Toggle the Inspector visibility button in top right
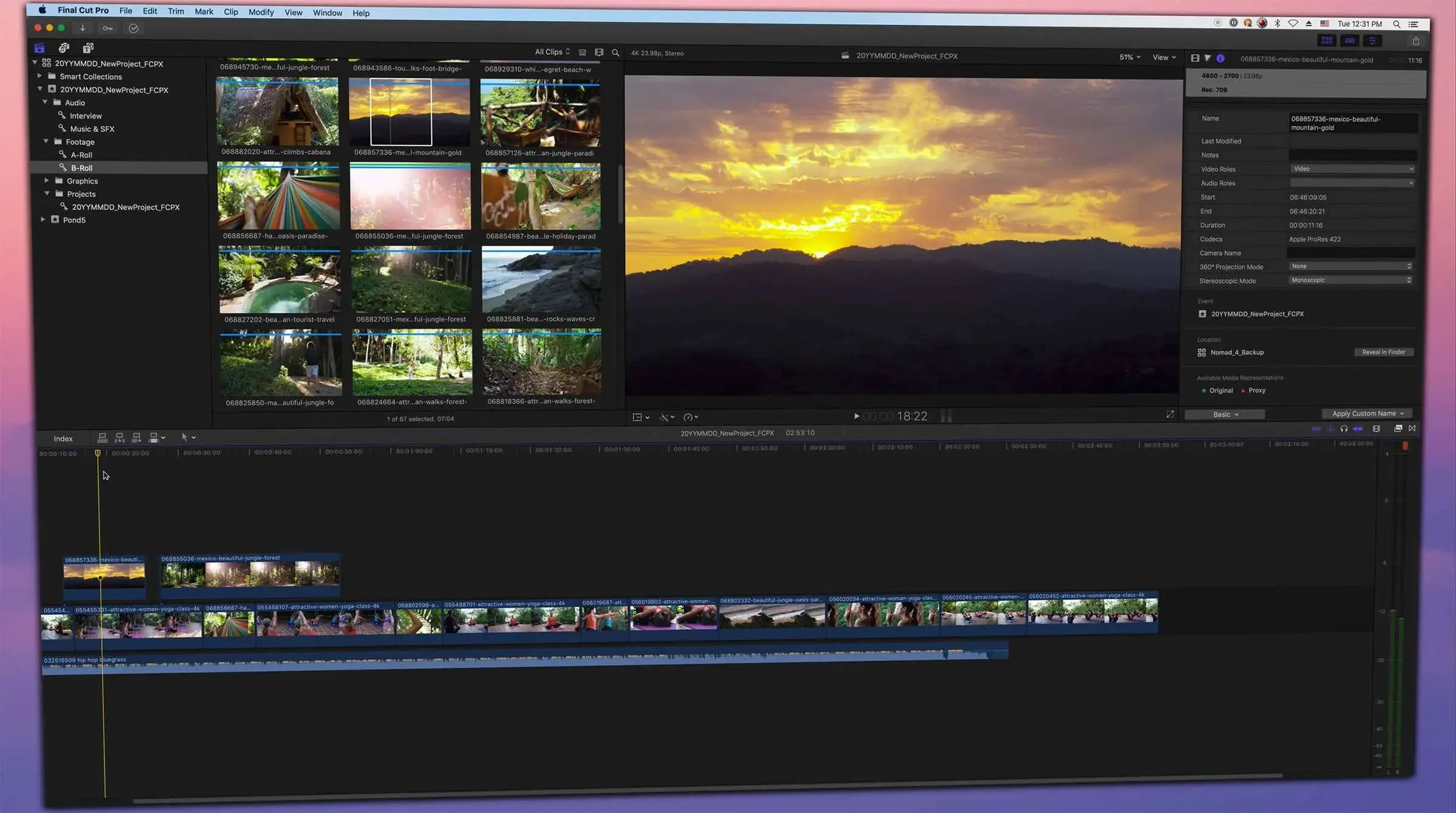The image size is (1456, 813). click(1373, 41)
